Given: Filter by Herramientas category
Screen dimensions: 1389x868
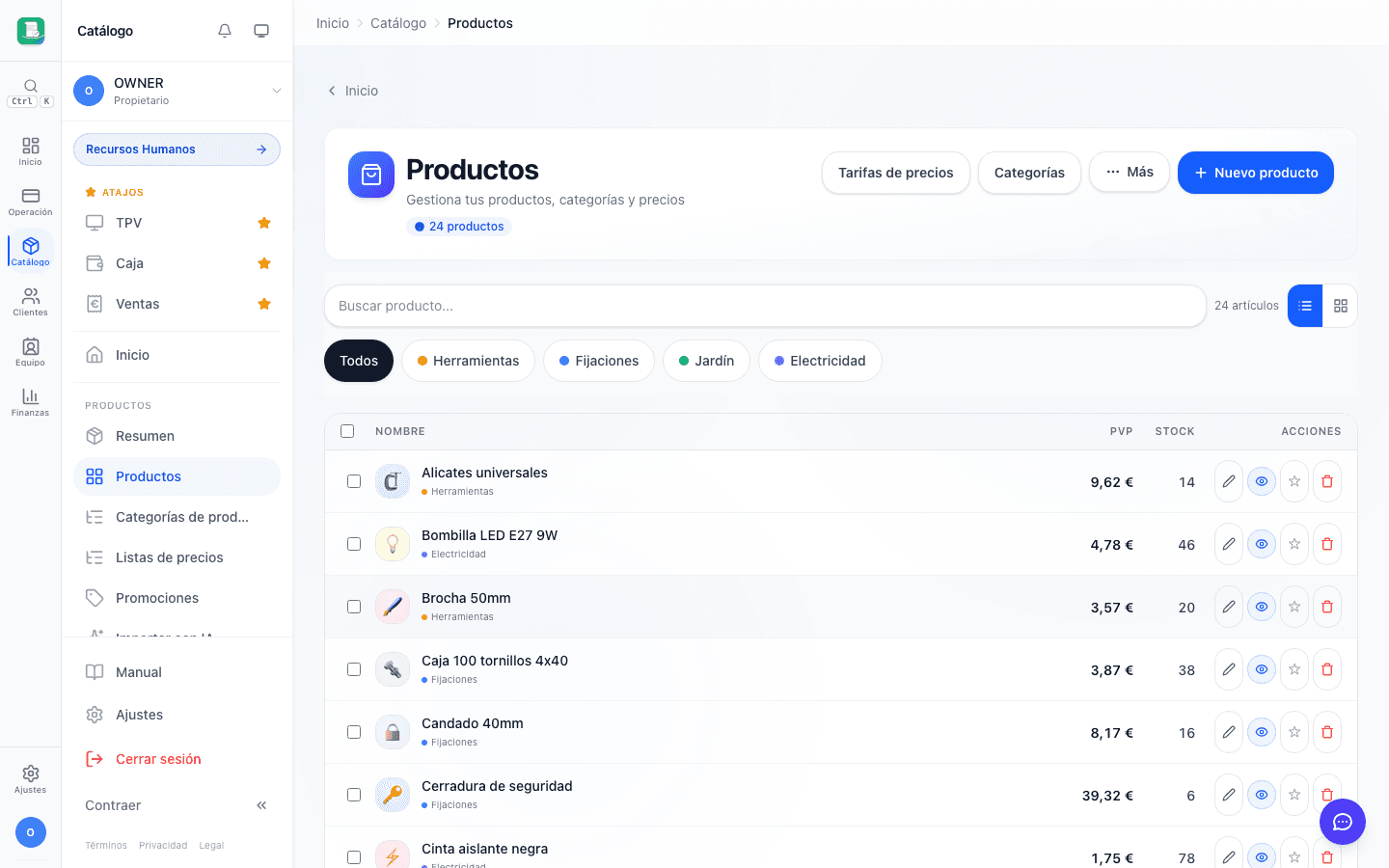Looking at the screenshot, I should [x=468, y=361].
